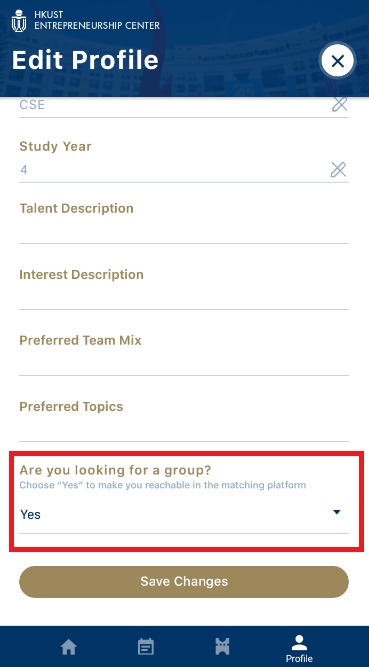Viewport: 369px width, 667px height.
Task: Close the Edit Profile screen
Action: pyautogui.click(x=337, y=62)
